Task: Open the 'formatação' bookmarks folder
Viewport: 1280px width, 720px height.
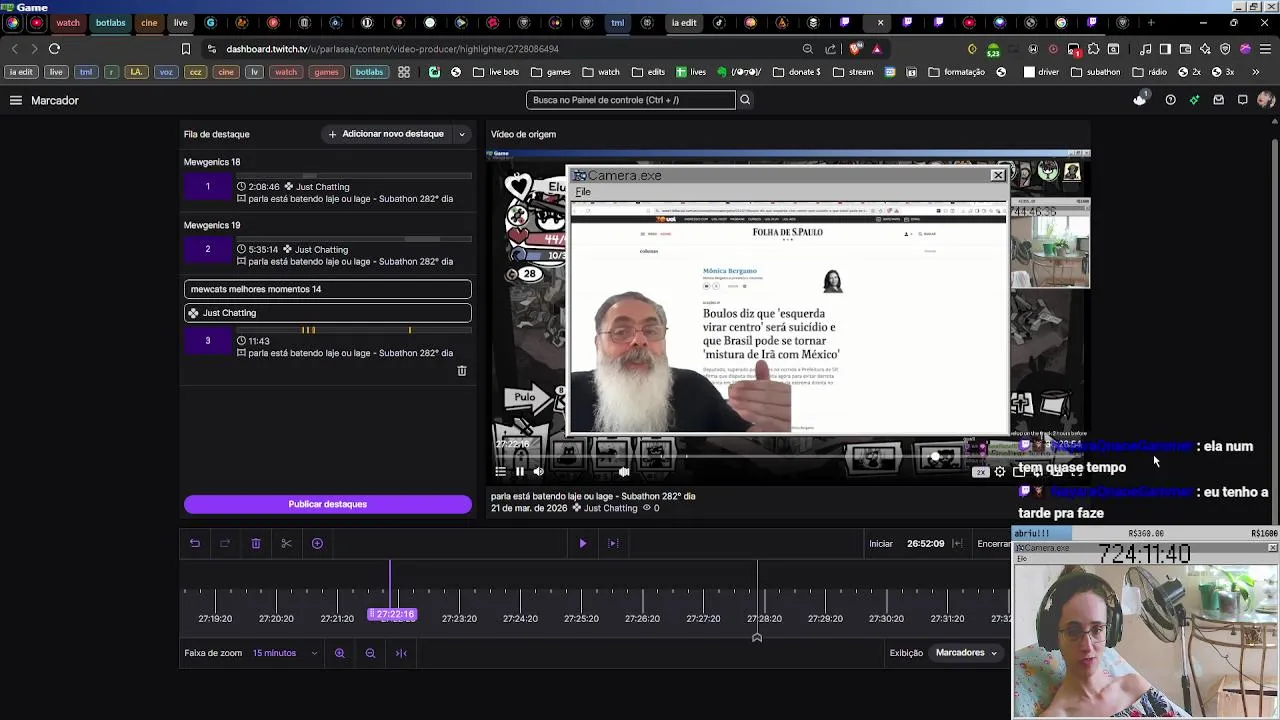Action: pyautogui.click(x=957, y=72)
